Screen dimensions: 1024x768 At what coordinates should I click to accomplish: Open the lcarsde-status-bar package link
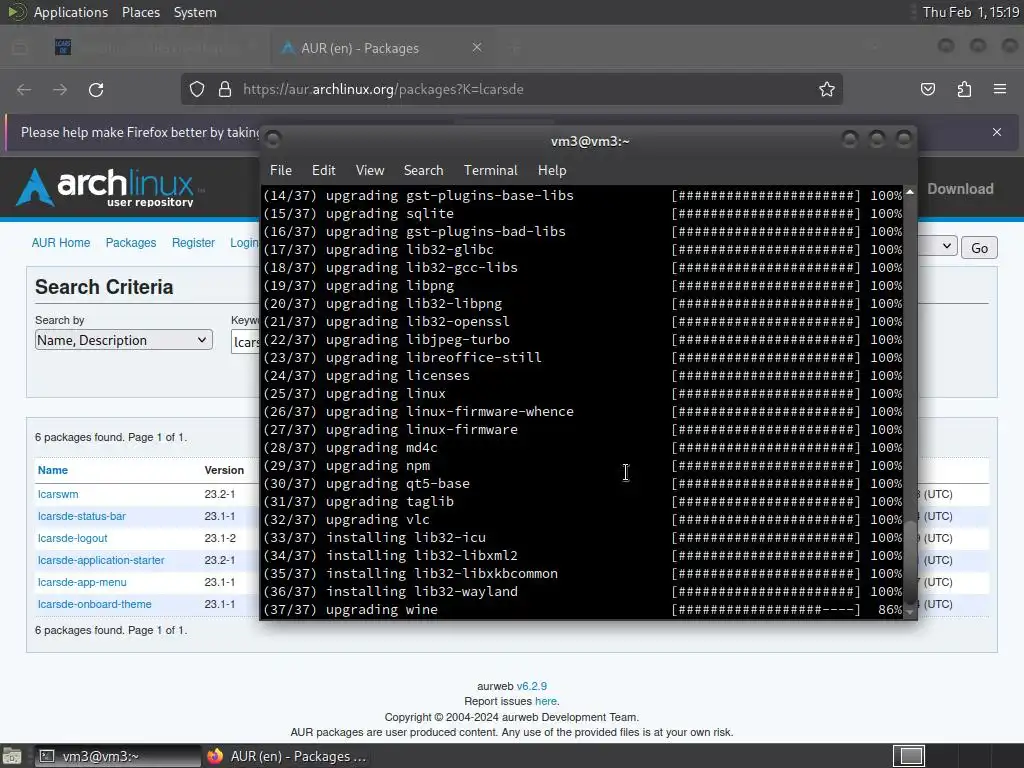click(x=82, y=516)
